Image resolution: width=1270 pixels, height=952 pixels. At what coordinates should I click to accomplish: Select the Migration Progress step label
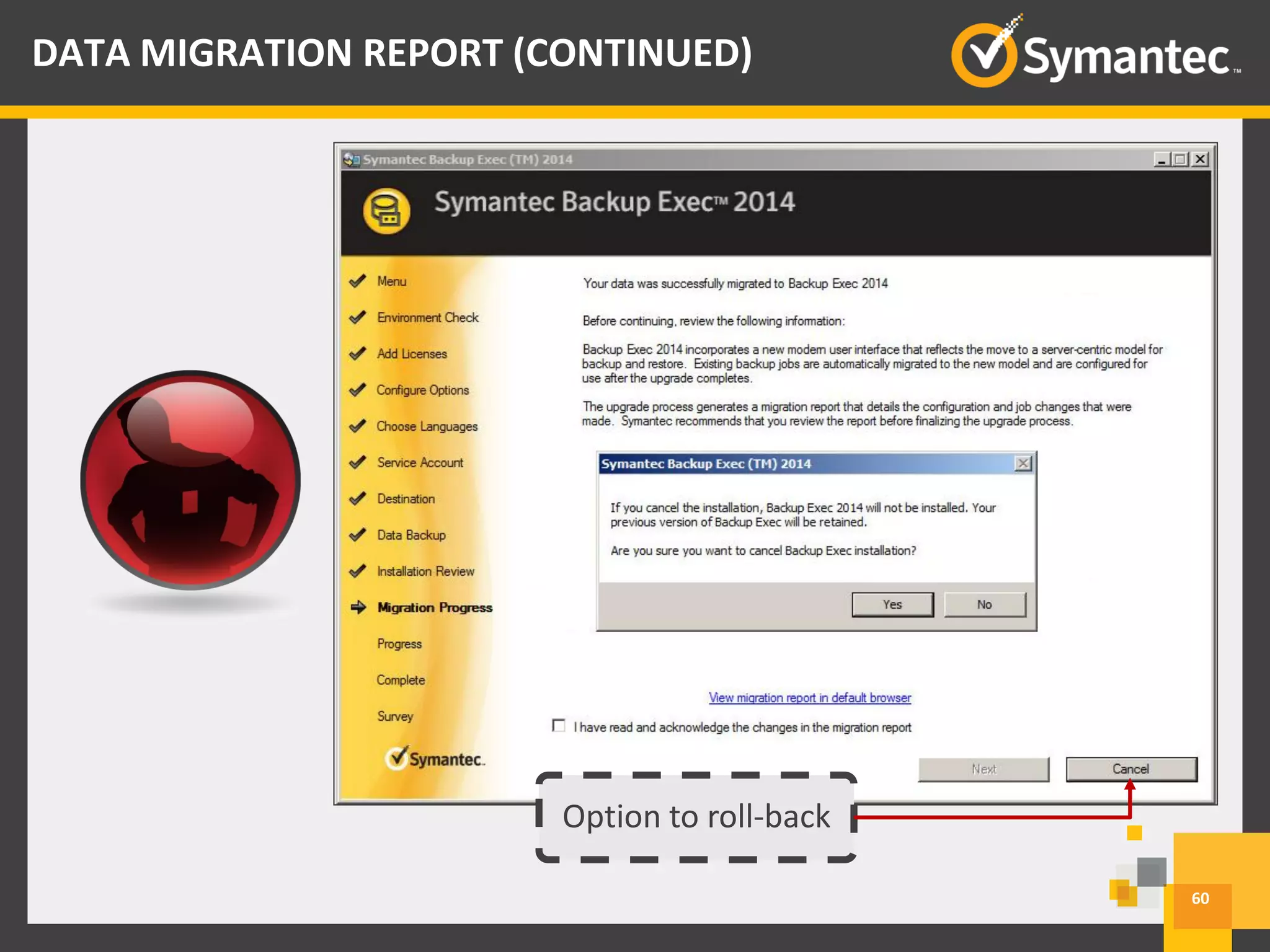(435, 607)
